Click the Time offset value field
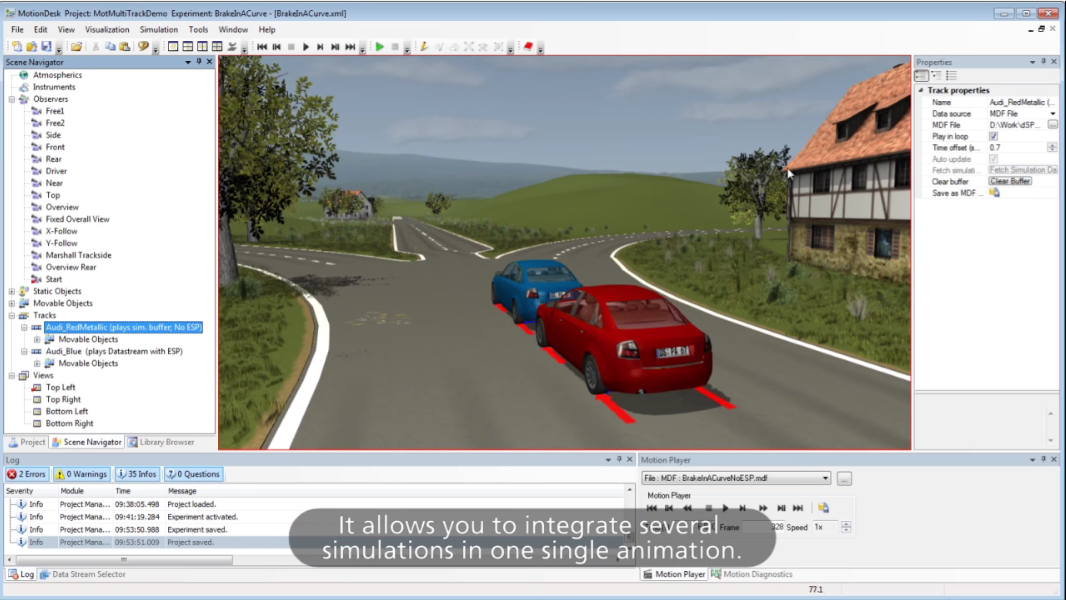Image resolution: width=1066 pixels, height=600 pixels. pyautogui.click(x=1017, y=147)
